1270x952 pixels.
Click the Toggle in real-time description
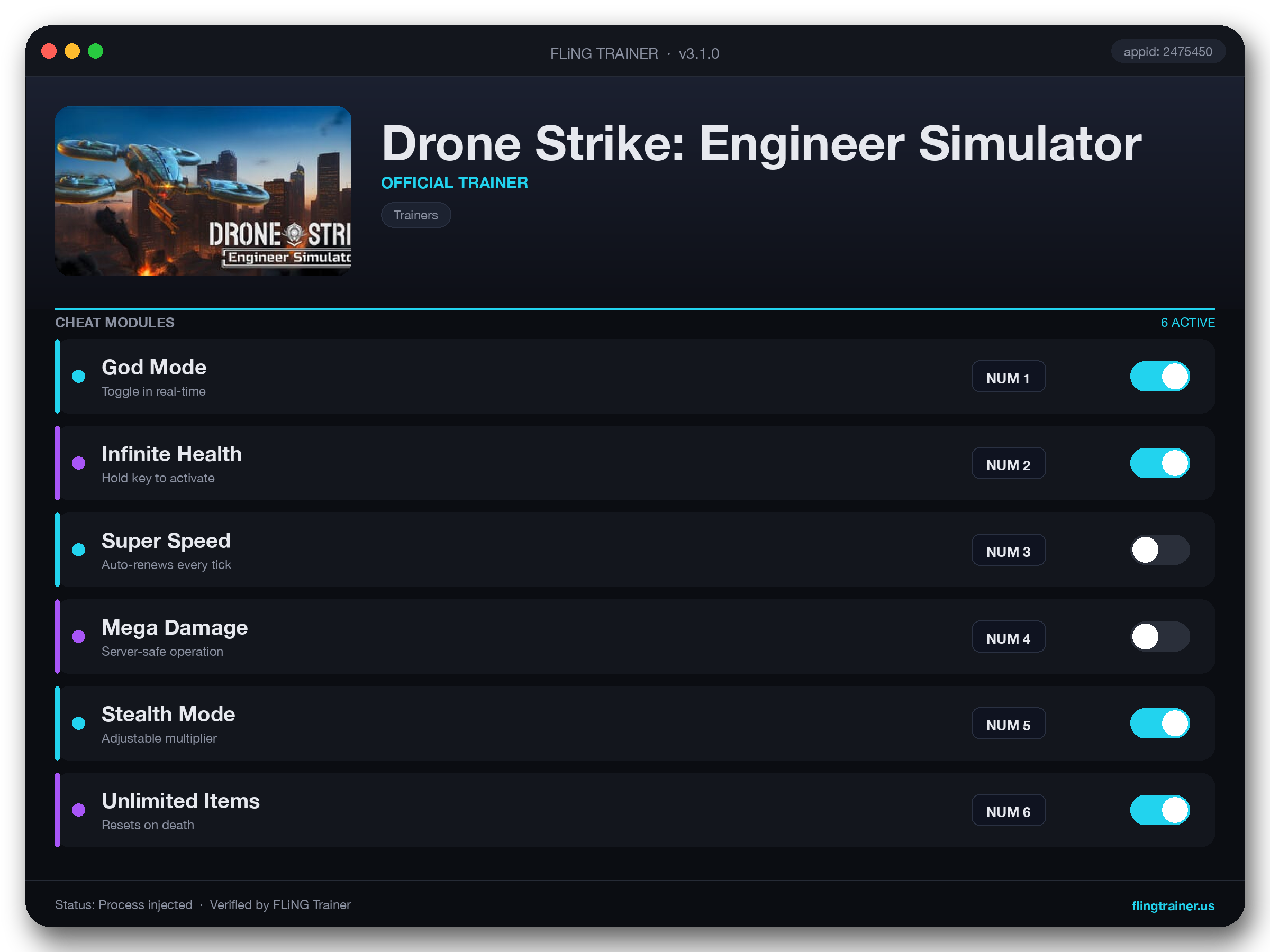pos(153,391)
